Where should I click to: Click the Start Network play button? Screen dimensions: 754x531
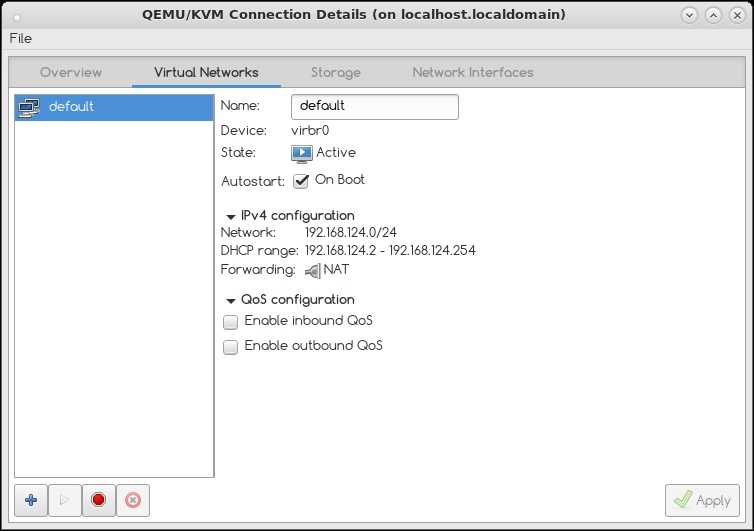(65, 500)
